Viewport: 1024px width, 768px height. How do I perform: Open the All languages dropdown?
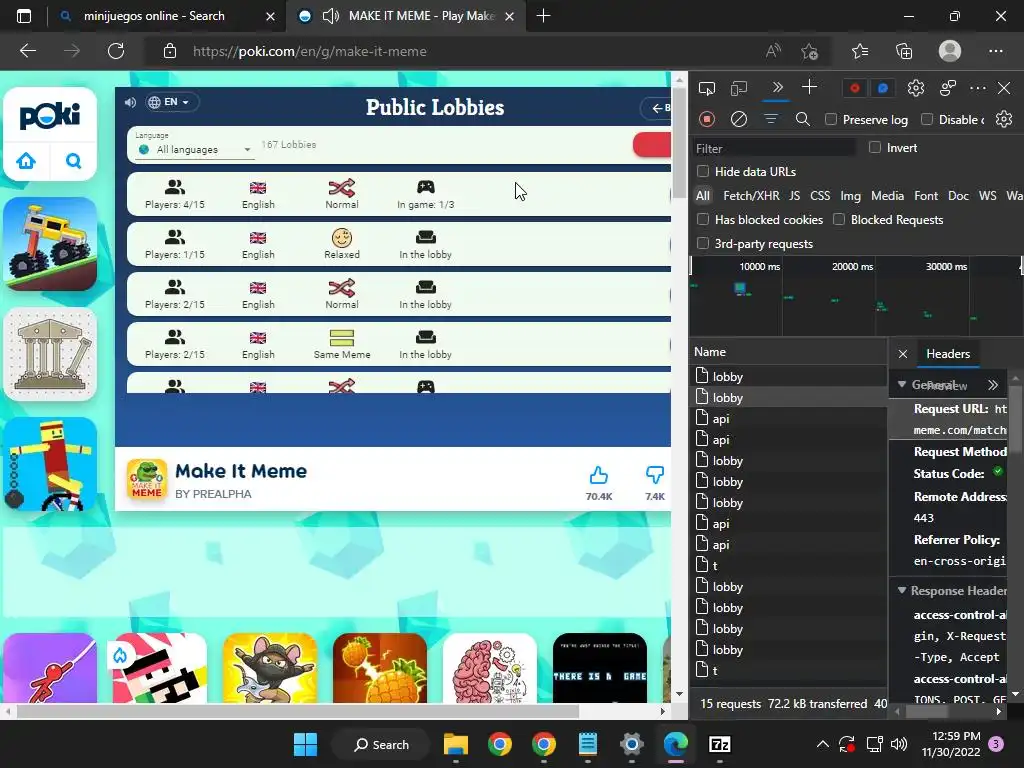point(195,150)
